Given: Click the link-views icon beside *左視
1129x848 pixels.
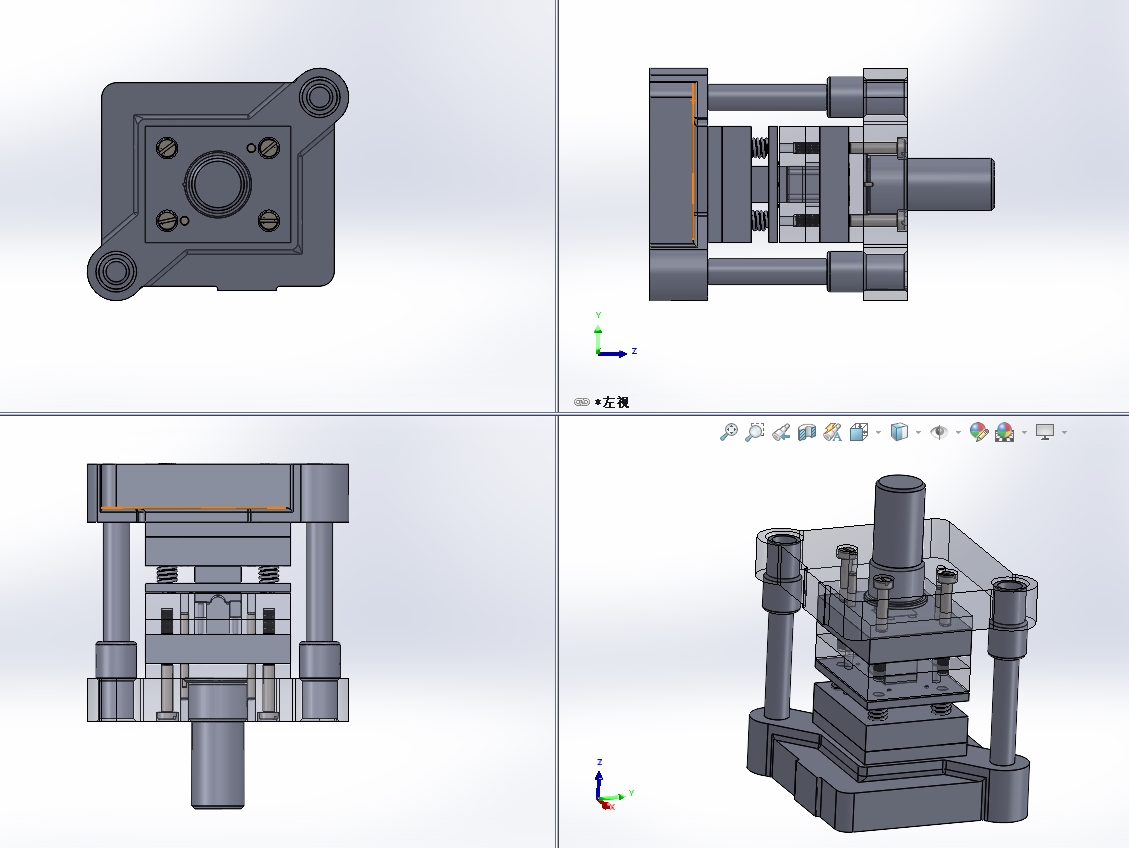Looking at the screenshot, I should coord(582,402).
